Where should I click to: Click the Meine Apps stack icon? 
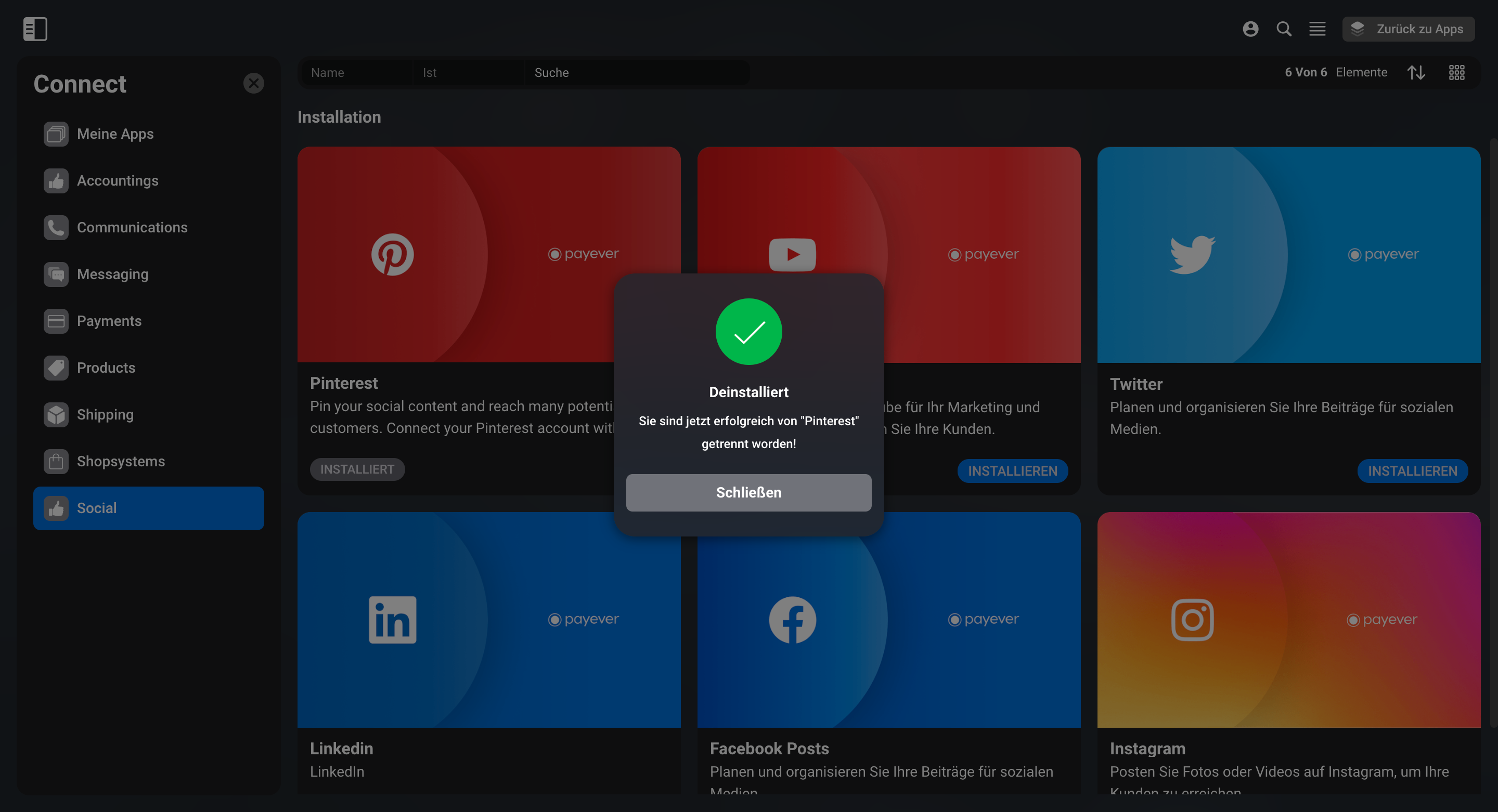[x=56, y=134]
